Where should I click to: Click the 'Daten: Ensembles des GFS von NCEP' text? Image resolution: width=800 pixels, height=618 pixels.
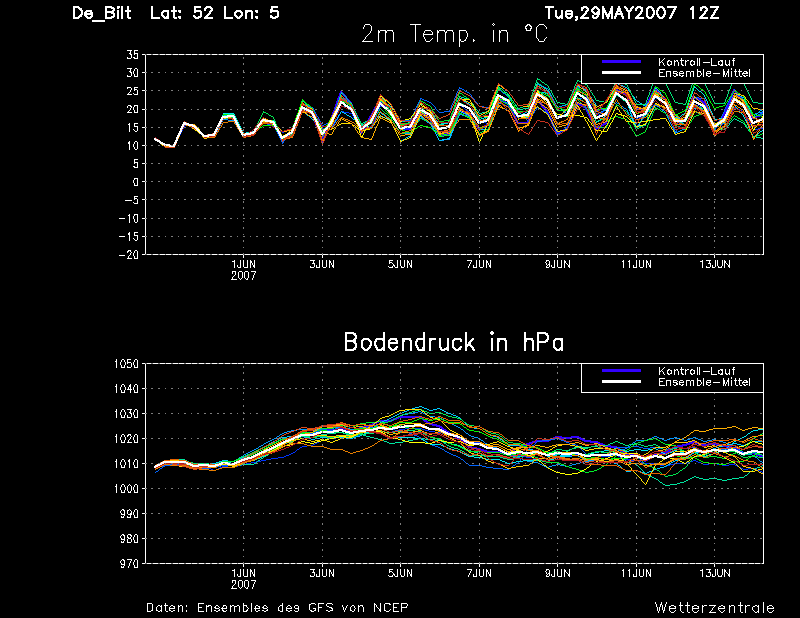tap(277, 608)
